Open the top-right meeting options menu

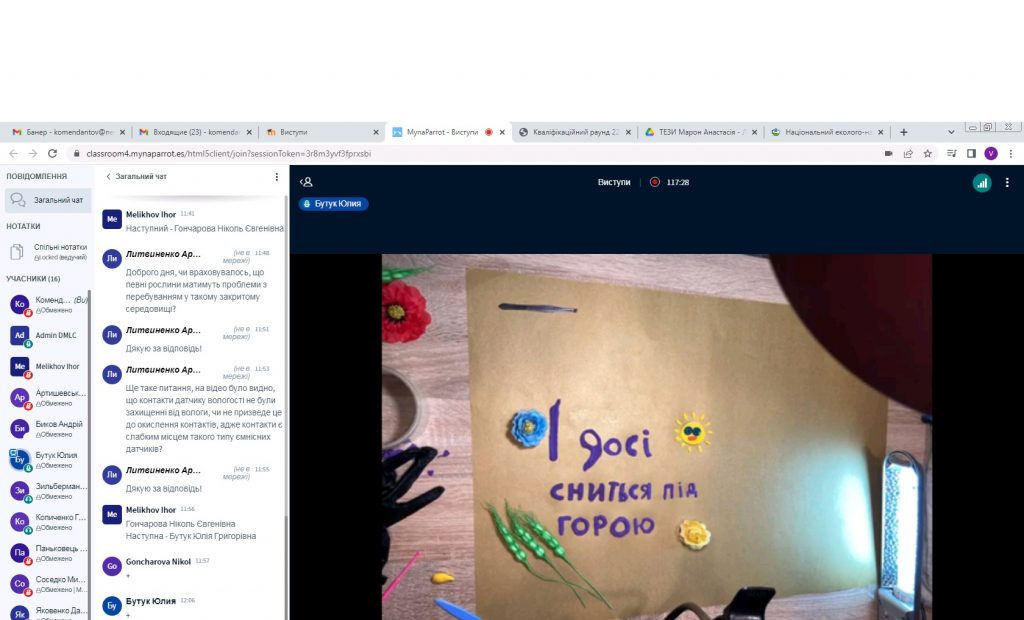1007,183
